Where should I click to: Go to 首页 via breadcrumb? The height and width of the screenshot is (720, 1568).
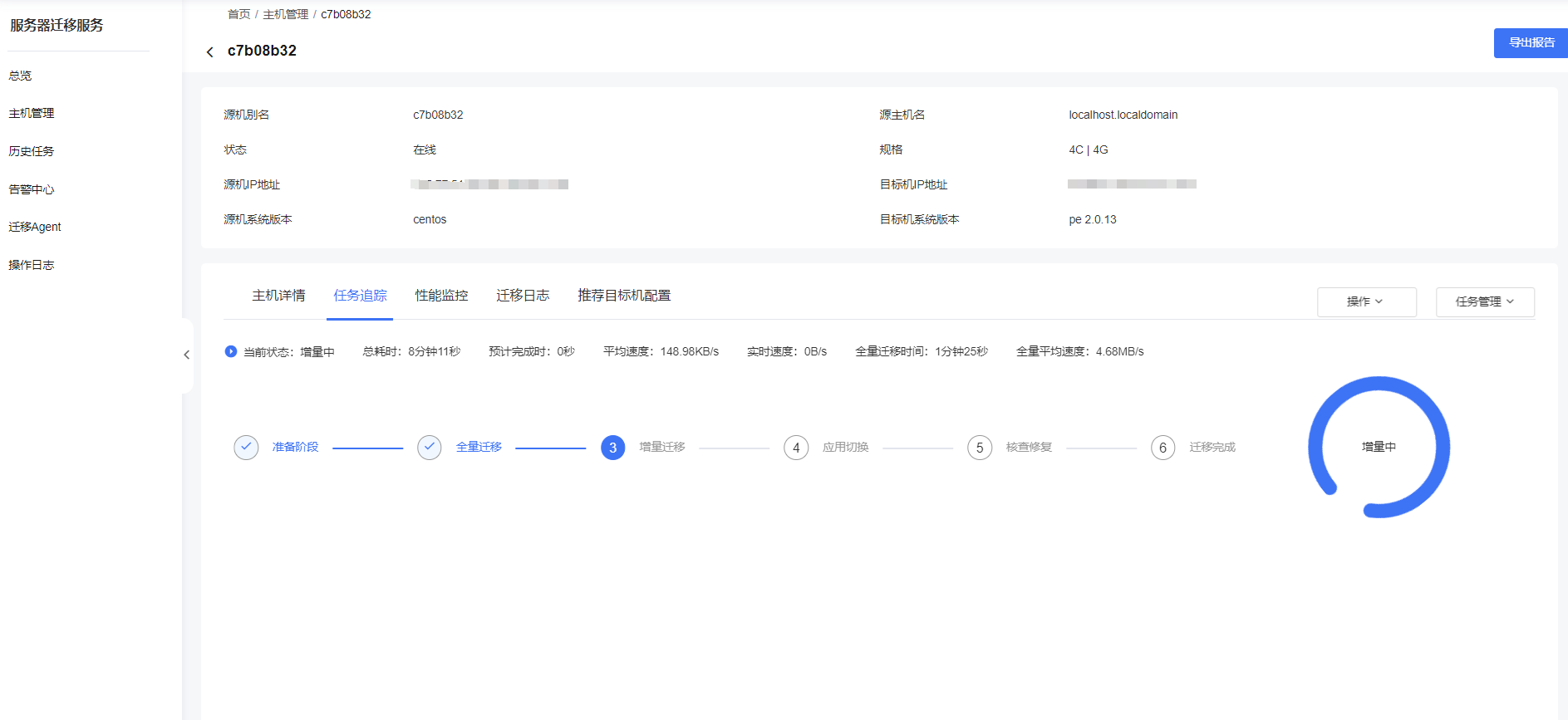[238, 14]
